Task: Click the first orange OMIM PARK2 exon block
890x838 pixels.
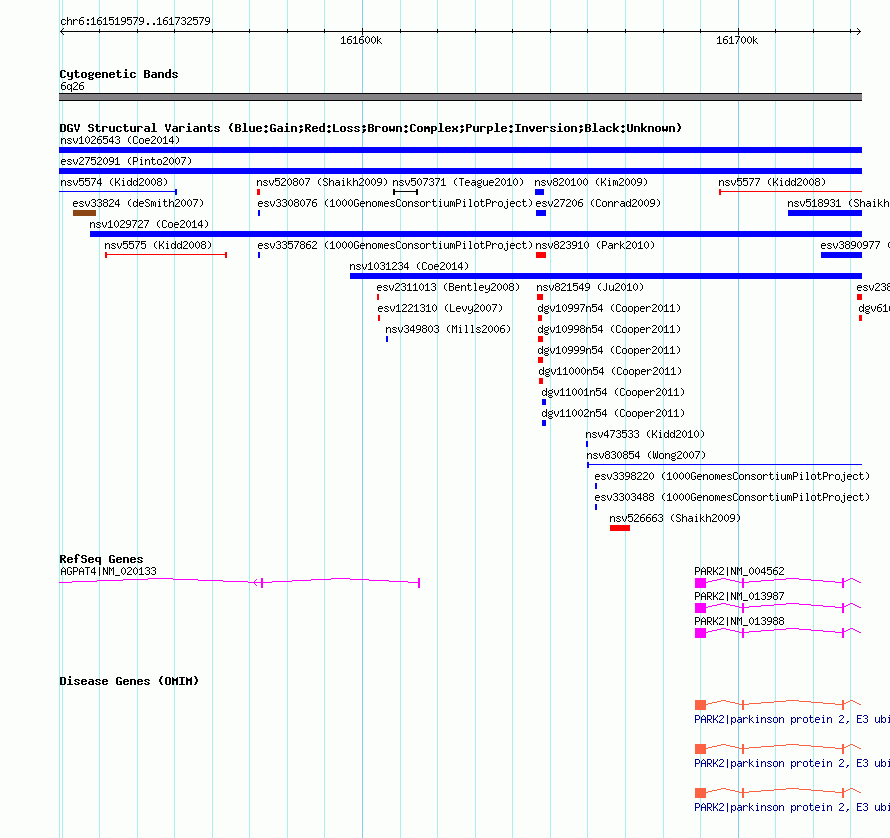Action: (700, 705)
